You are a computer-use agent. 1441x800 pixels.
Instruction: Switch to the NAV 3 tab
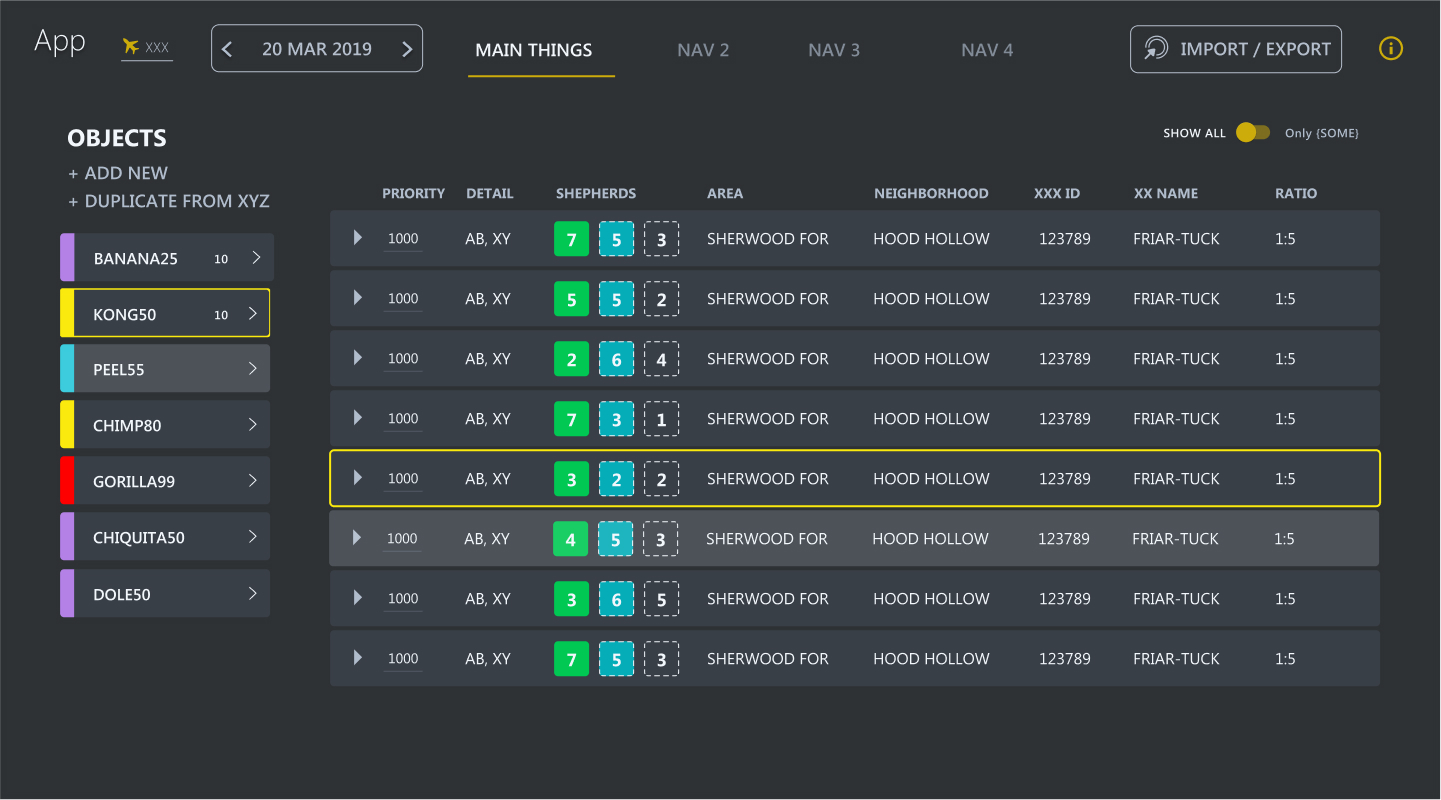coord(834,50)
